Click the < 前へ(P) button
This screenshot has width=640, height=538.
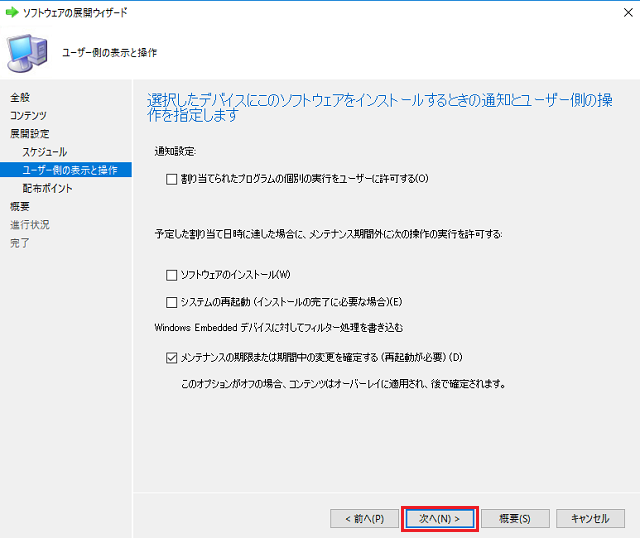click(x=364, y=518)
